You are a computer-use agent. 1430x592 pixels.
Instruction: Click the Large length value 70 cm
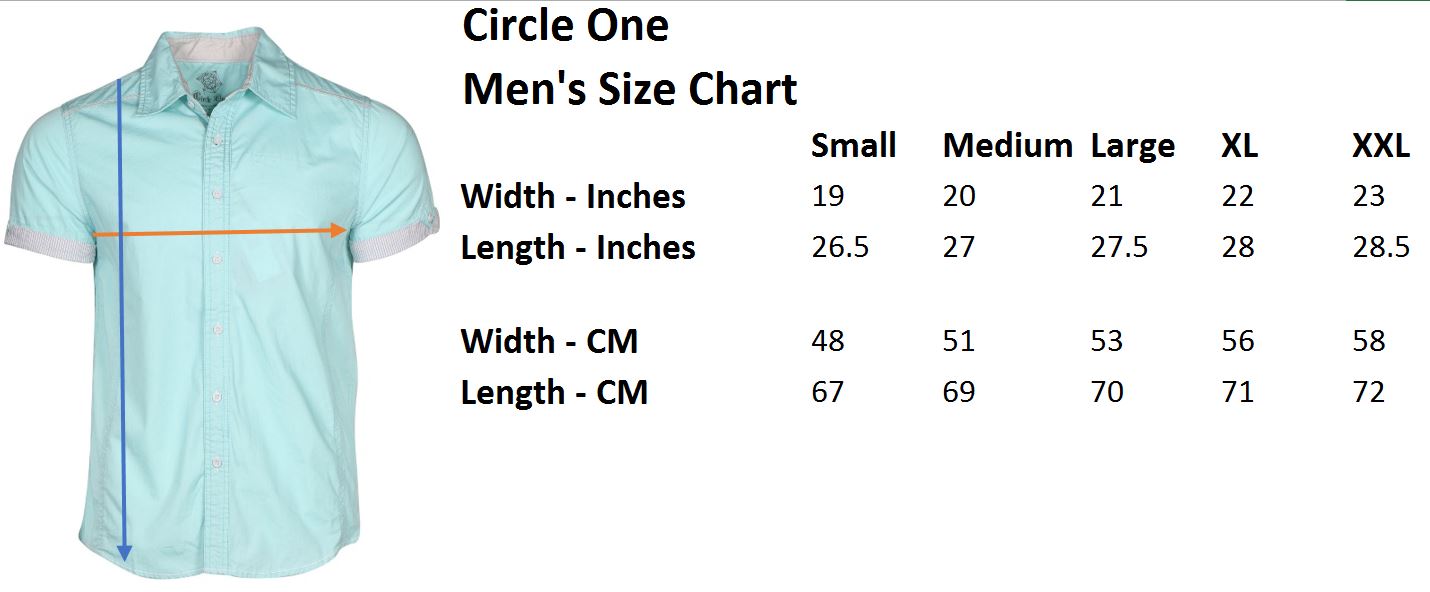(1107, 392)
